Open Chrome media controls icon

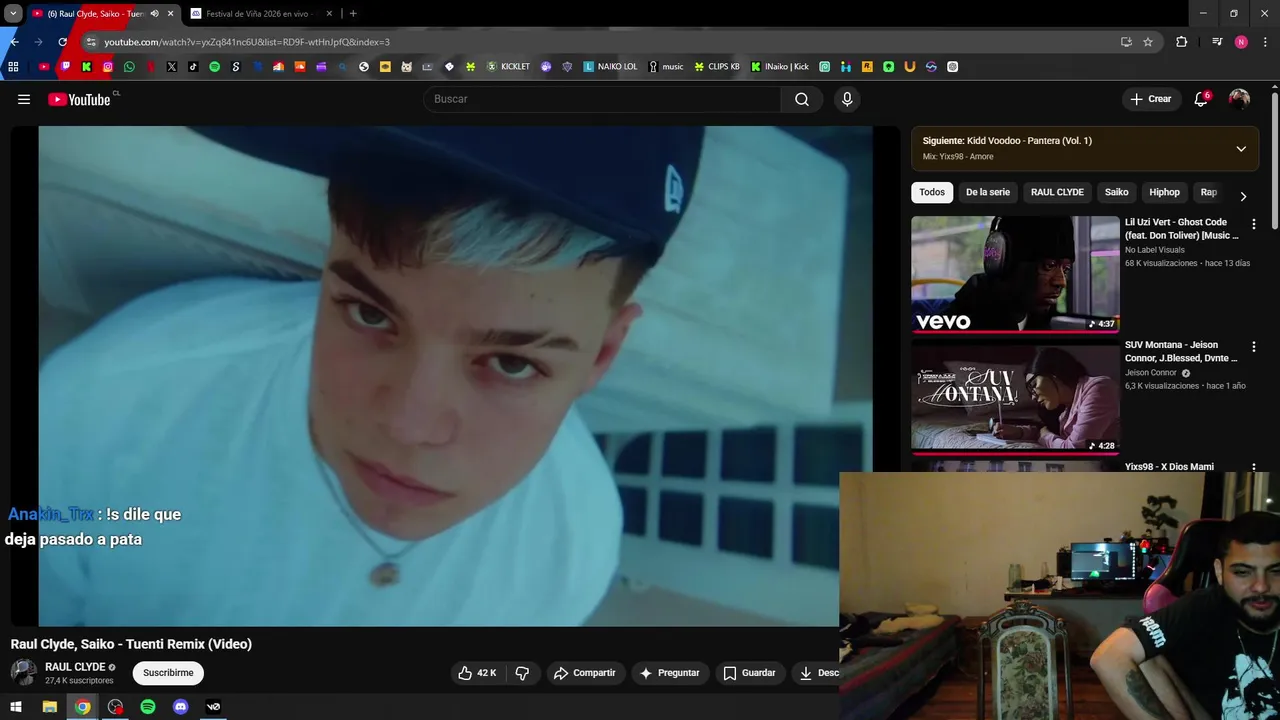pos(1217,42)
